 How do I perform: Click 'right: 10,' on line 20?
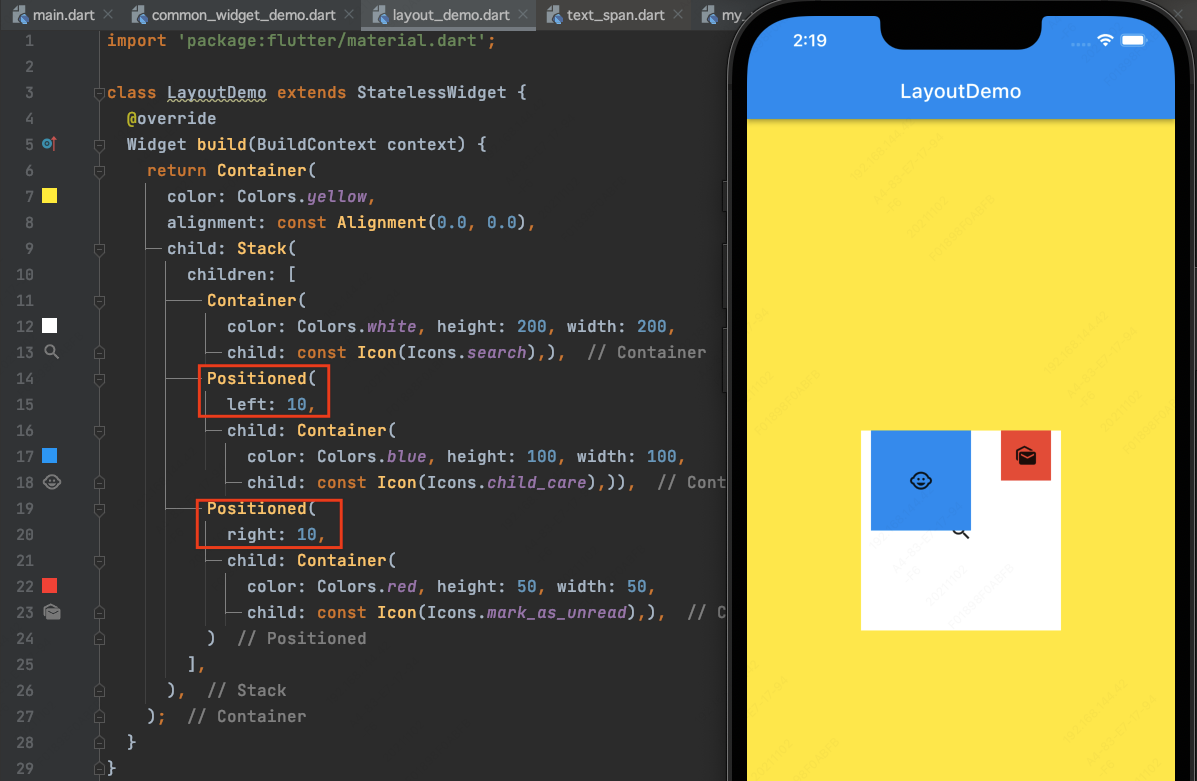[x=276, y=534]
